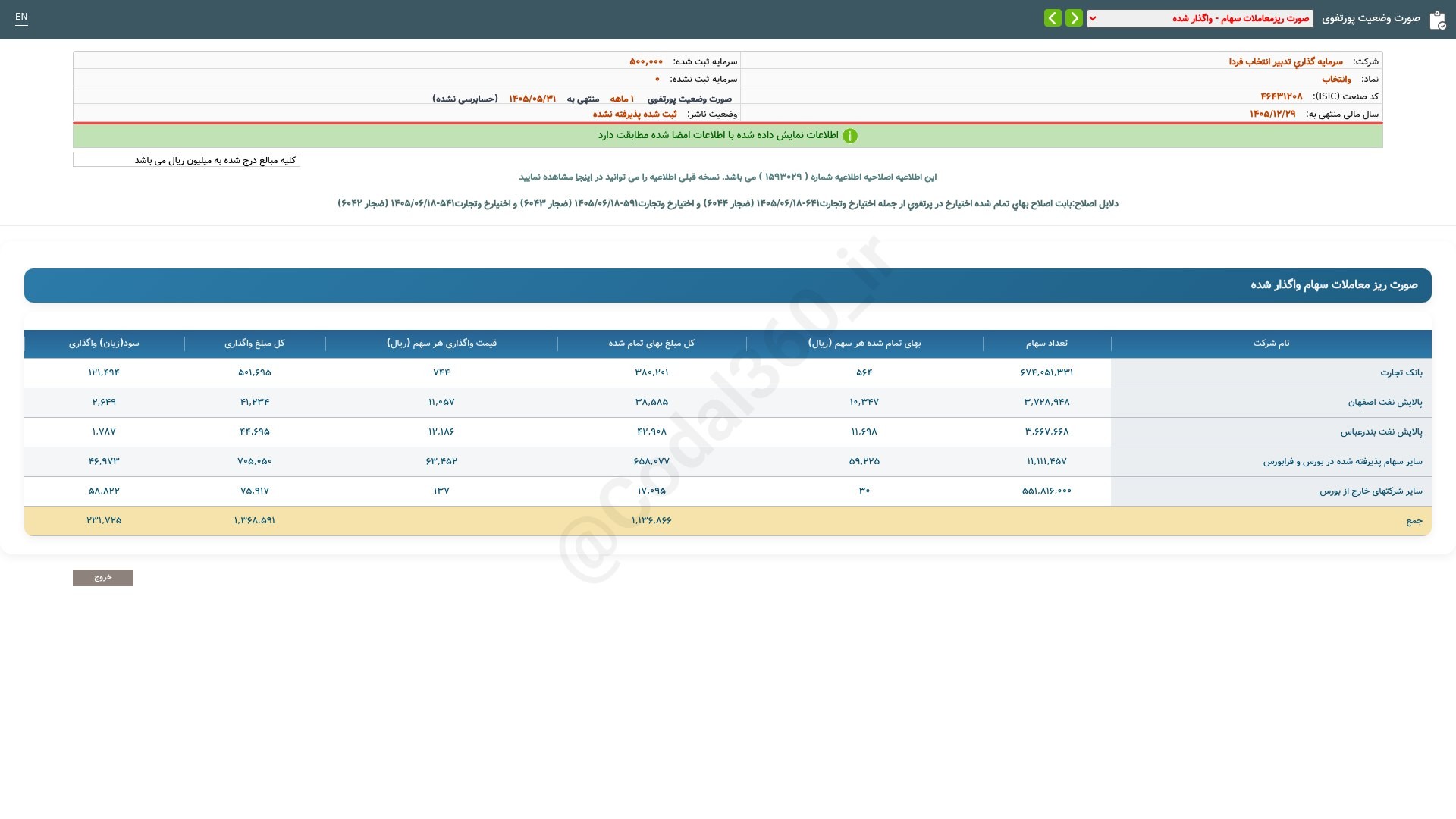Select the پالایش نفت بندرعباس row name
The image size is (1456, 819).
click(1381, 432)
